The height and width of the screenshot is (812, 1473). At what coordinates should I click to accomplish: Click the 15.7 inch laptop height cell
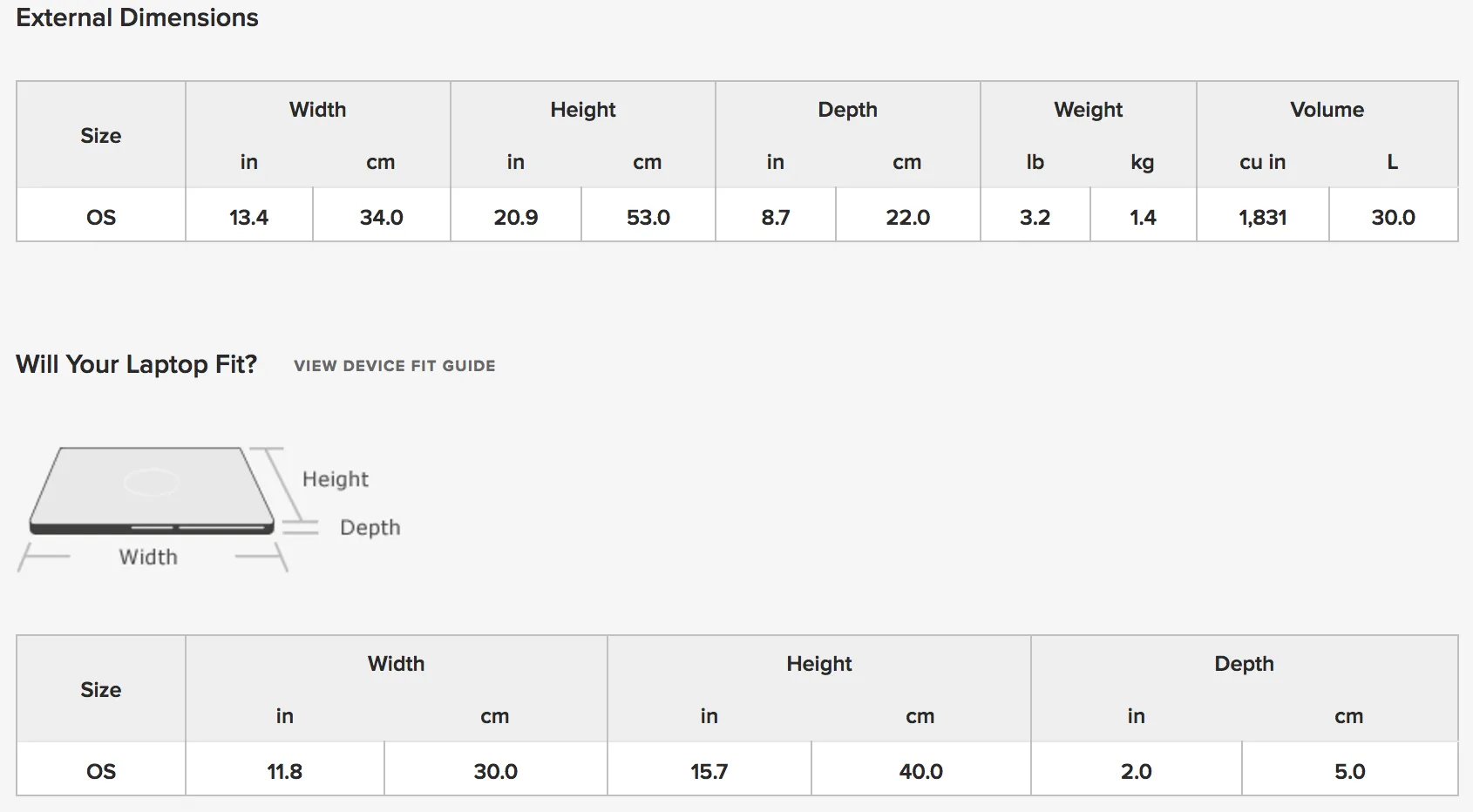[709, 770]
